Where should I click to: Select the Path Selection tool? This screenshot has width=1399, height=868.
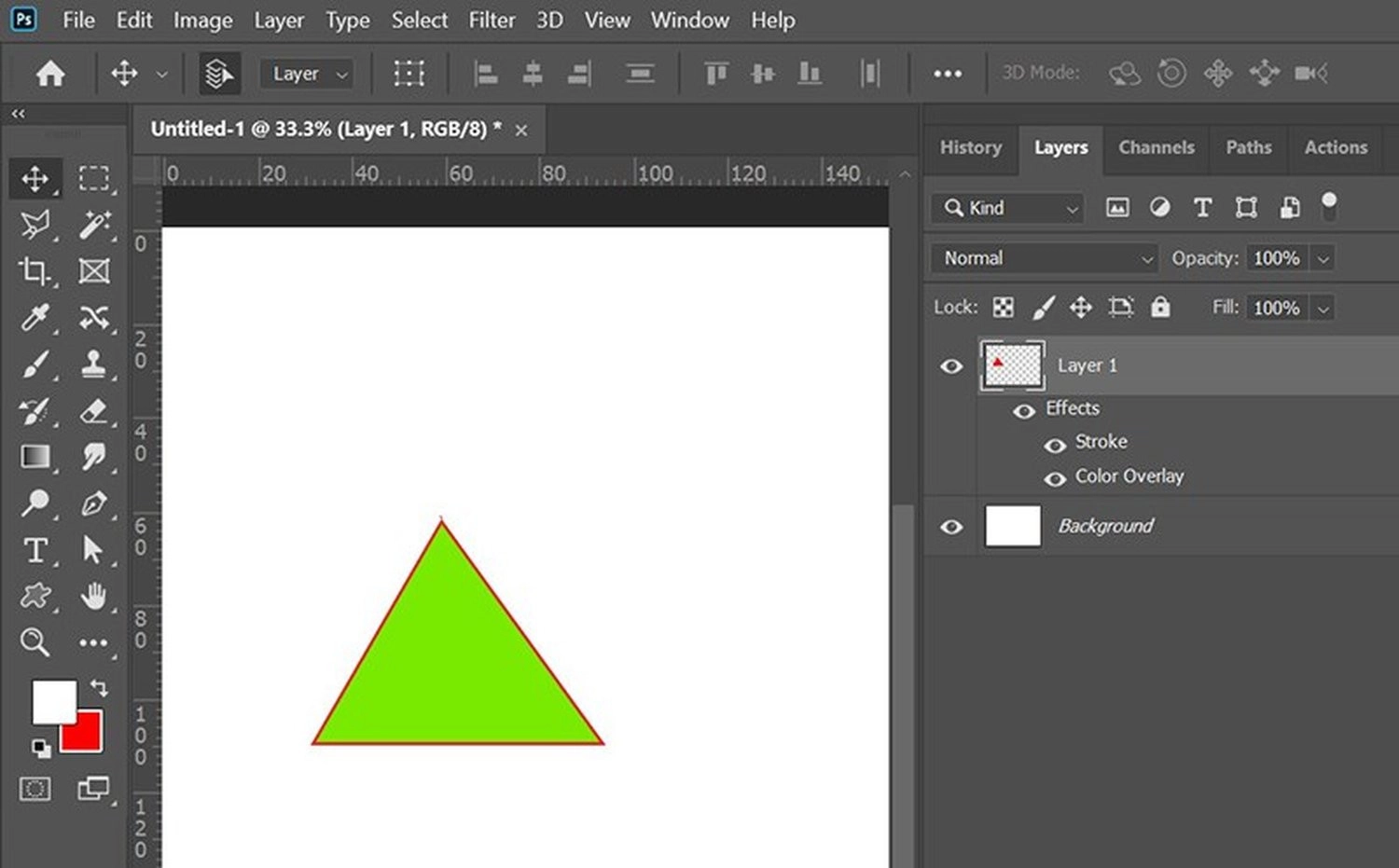pos(93,550)
